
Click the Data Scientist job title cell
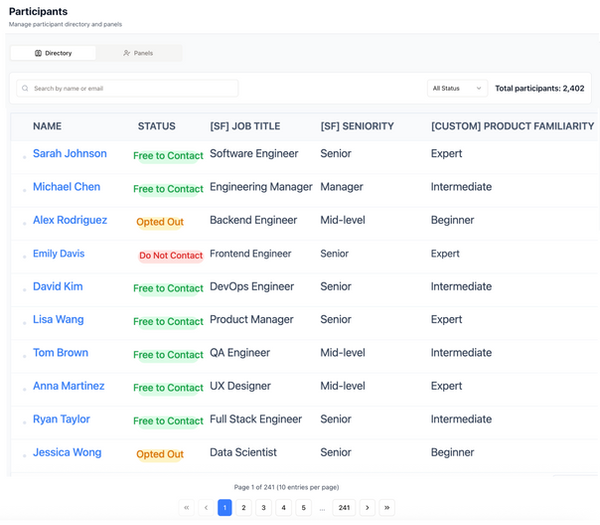pyautogui.click(x=243, y=452)
